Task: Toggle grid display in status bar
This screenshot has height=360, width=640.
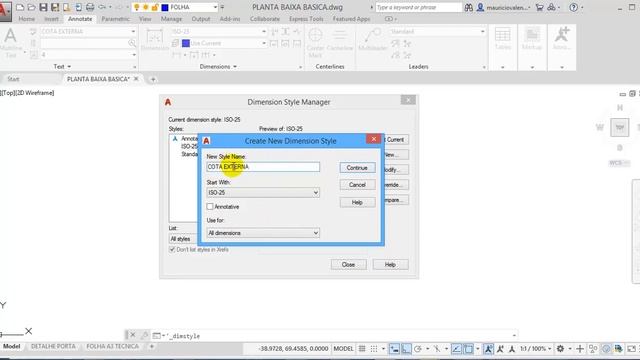Action: pos(362,349)
